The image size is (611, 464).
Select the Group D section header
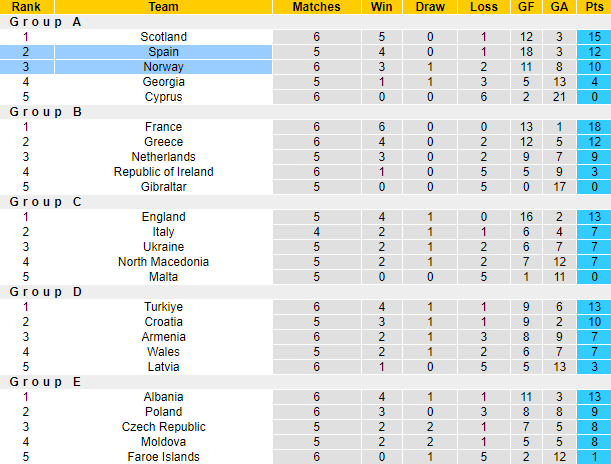[46, 292]
